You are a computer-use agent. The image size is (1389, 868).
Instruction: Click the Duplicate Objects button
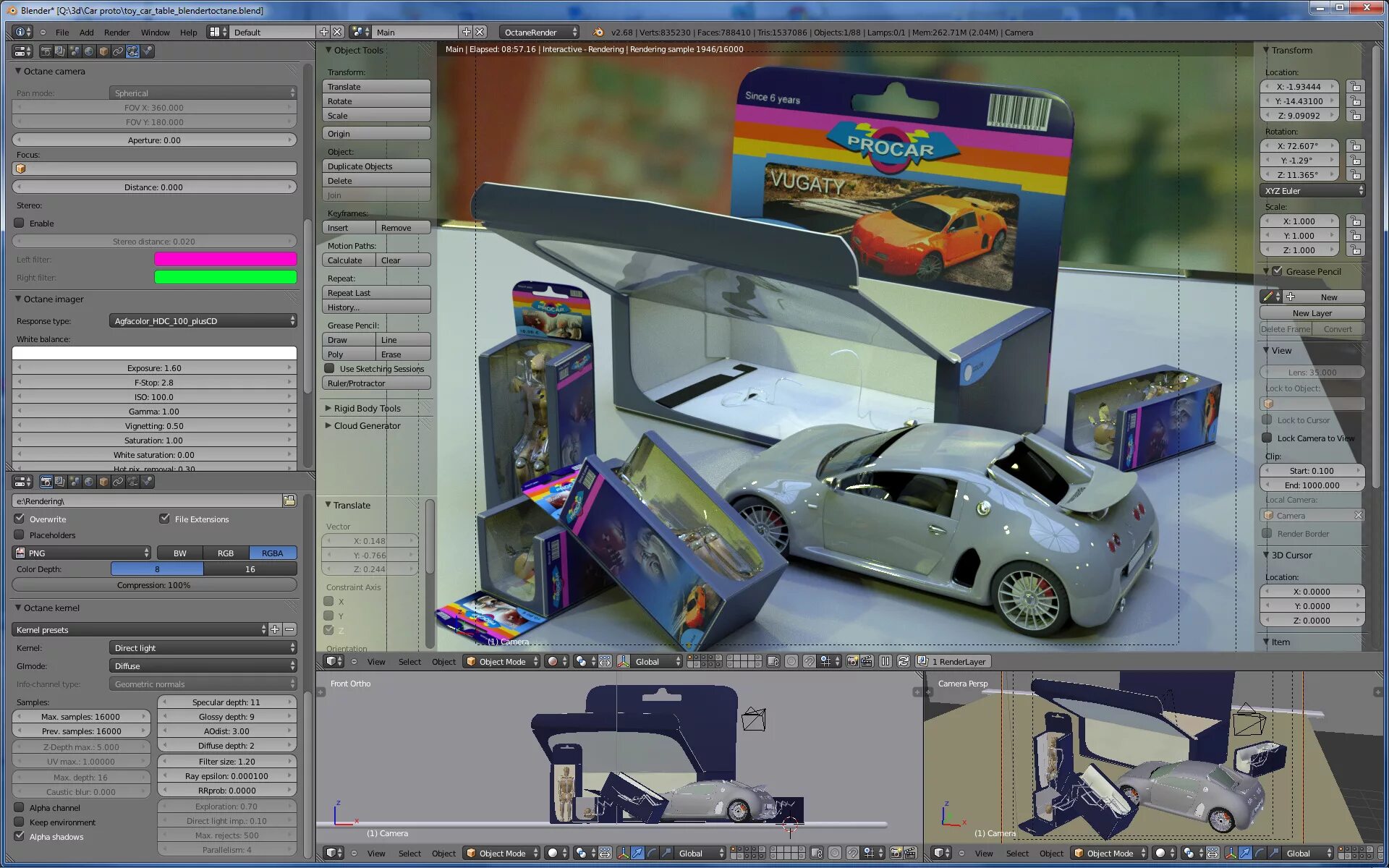click(x=375, y=166)
